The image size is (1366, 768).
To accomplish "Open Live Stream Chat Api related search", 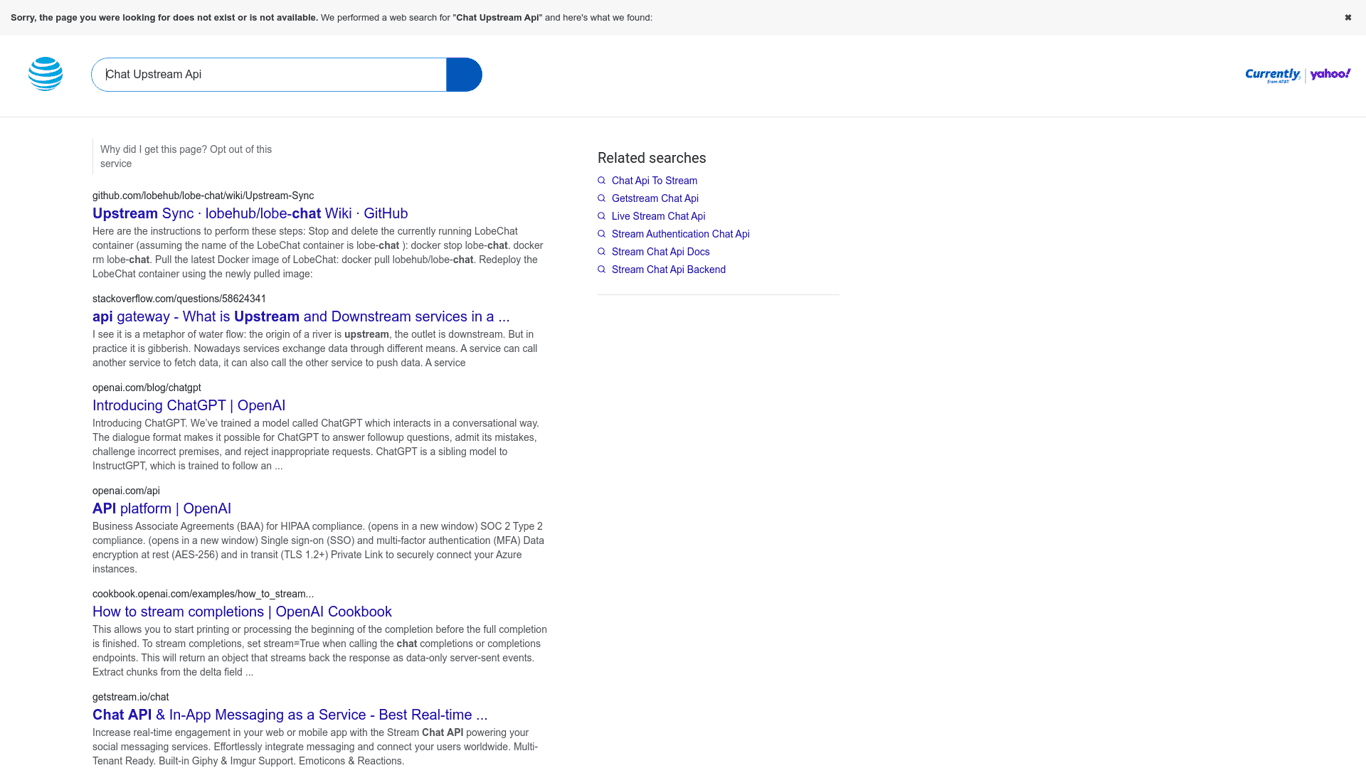I will click(x=658, y=216).
